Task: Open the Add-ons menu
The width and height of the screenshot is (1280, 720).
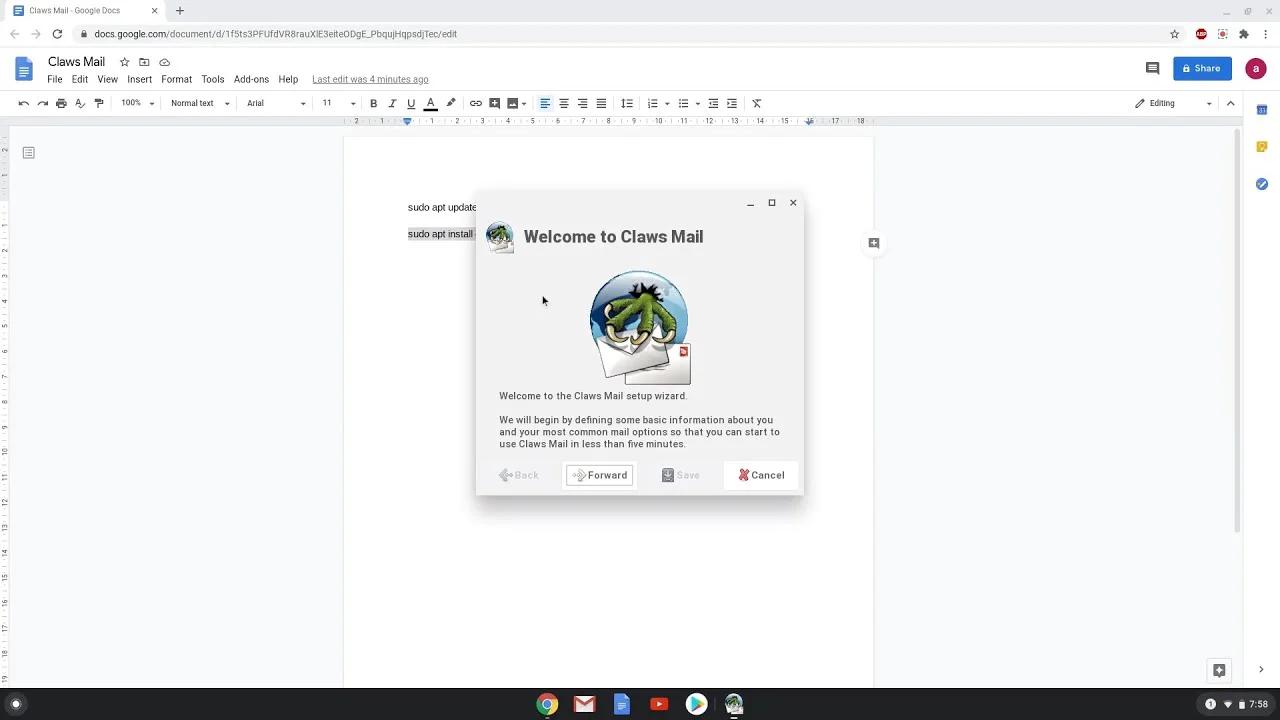Action: coord(251,79)
